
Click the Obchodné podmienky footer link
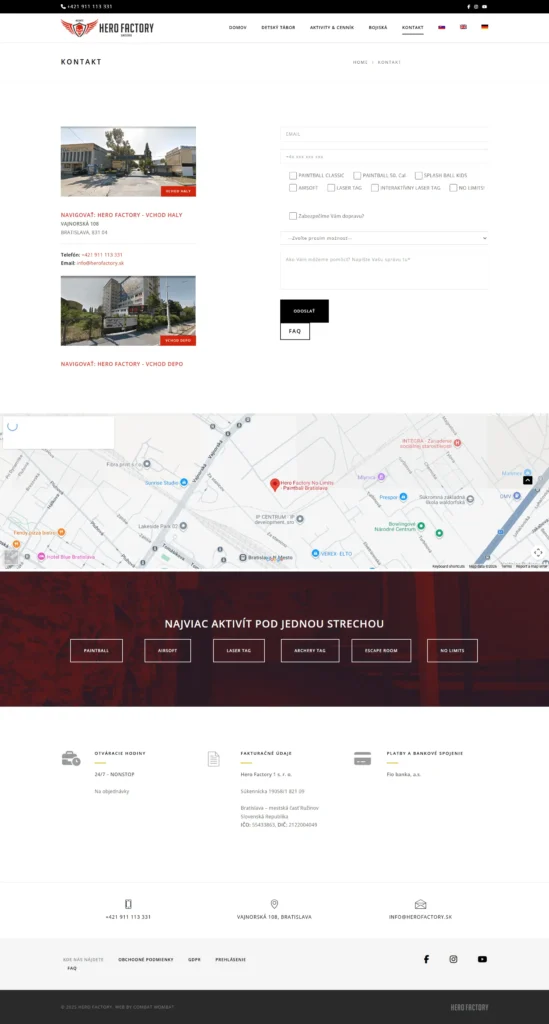click(x=146, y=959)
